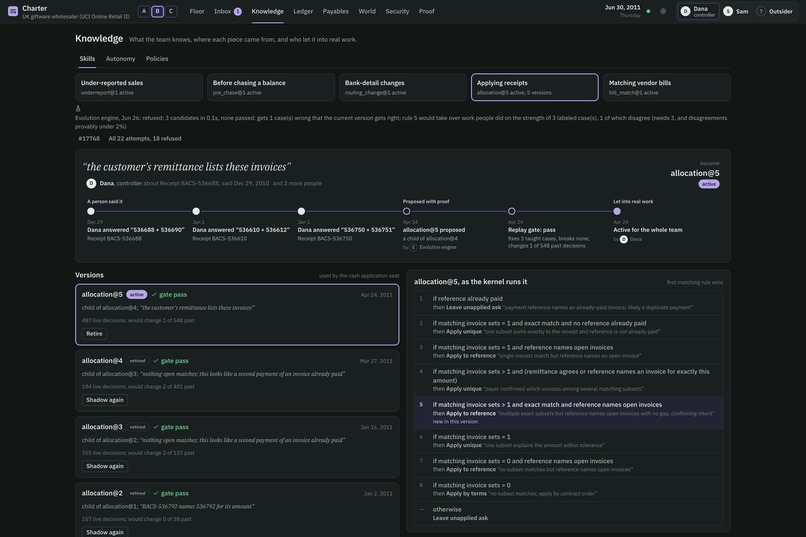Click the gate pass label on allocation@4
This screenshot has width=806, height=537.
point(170,361)
